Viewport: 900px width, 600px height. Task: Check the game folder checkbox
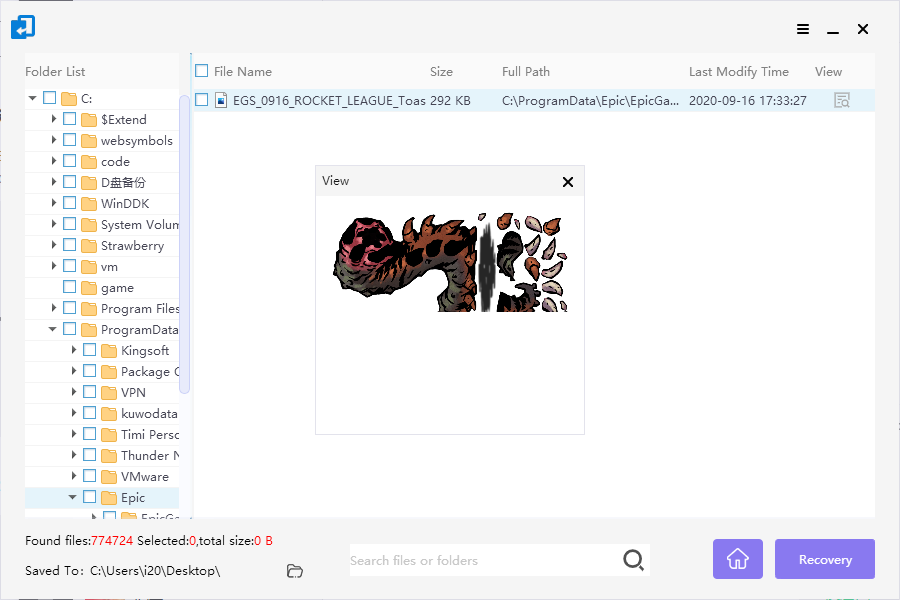69,287
